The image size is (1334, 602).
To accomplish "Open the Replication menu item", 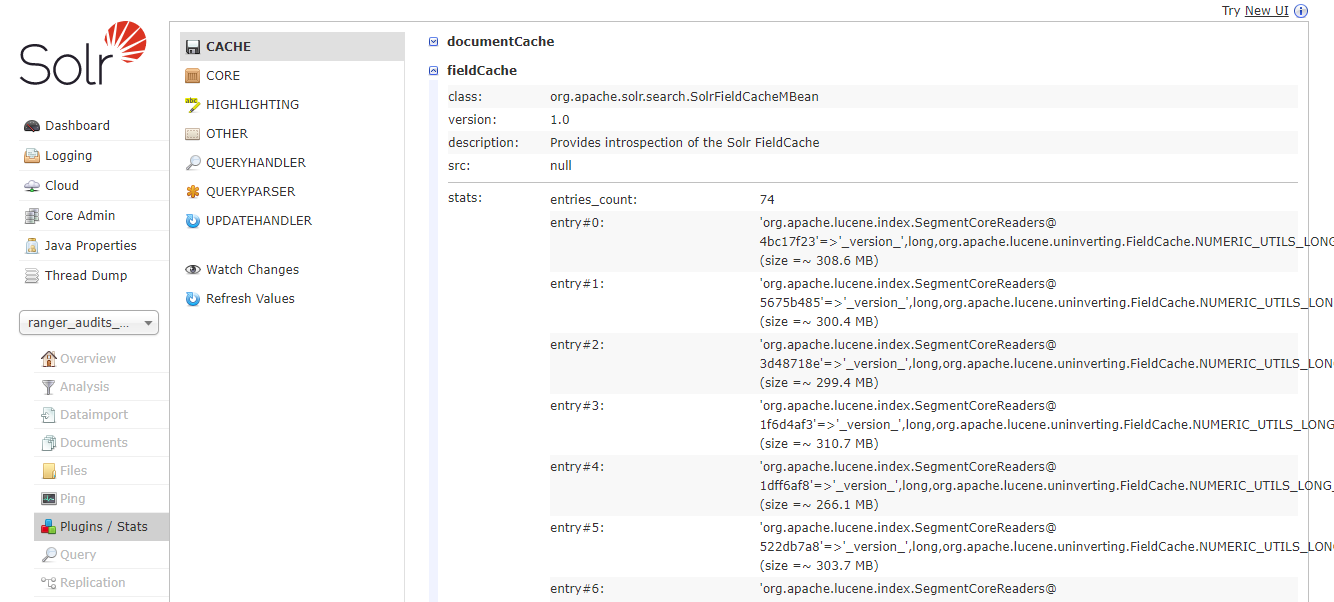I will click(92, 583).
